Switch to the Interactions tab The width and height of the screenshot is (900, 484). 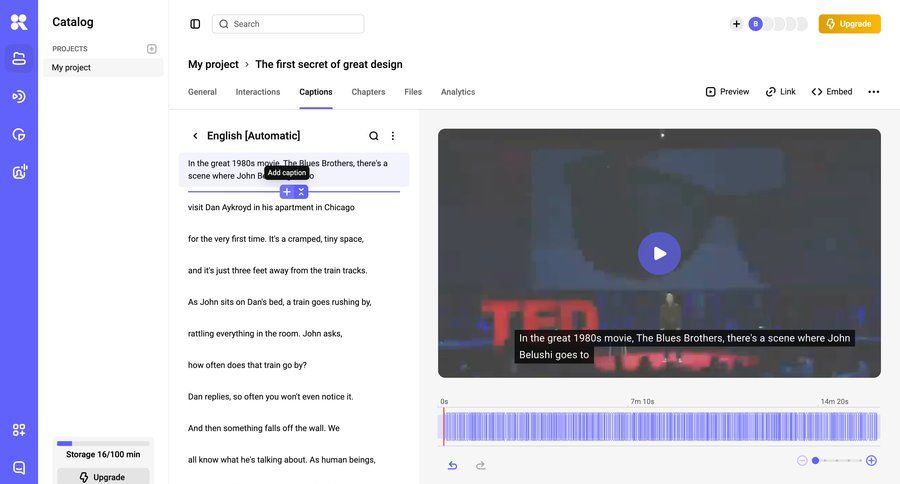point(258,92)
